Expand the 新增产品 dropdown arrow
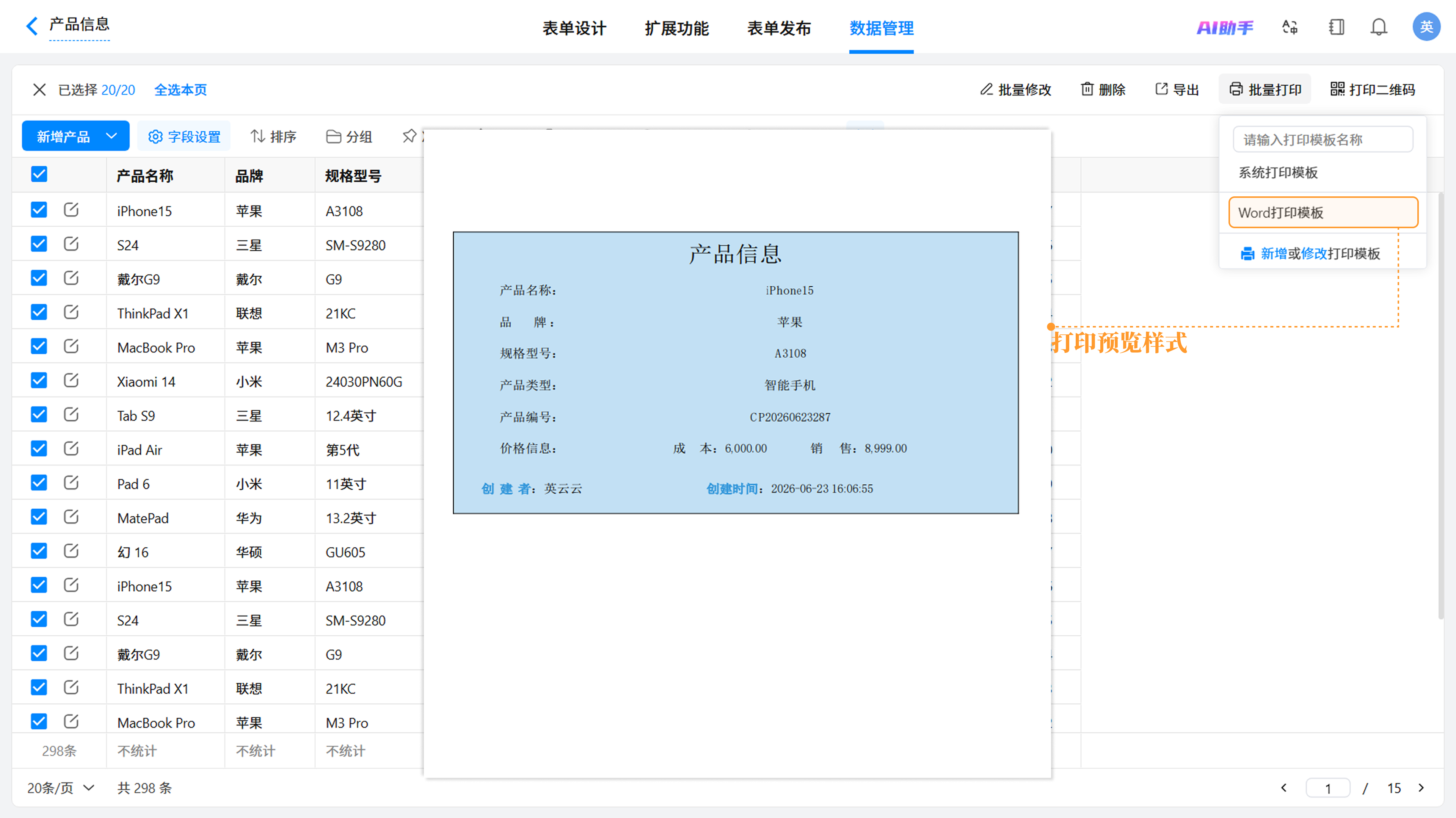 click(112, 136)
